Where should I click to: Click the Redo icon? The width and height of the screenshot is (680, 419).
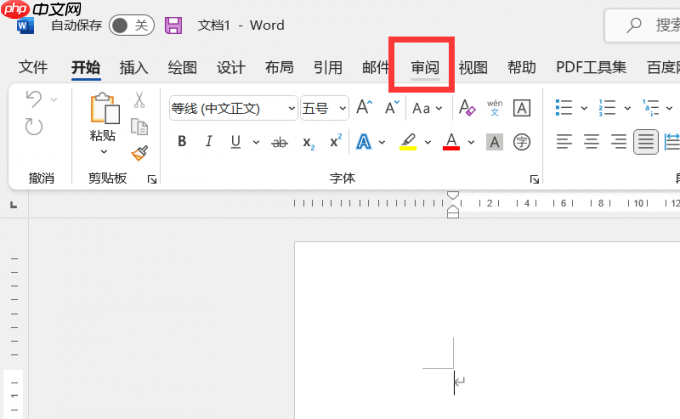pos(34,127)
